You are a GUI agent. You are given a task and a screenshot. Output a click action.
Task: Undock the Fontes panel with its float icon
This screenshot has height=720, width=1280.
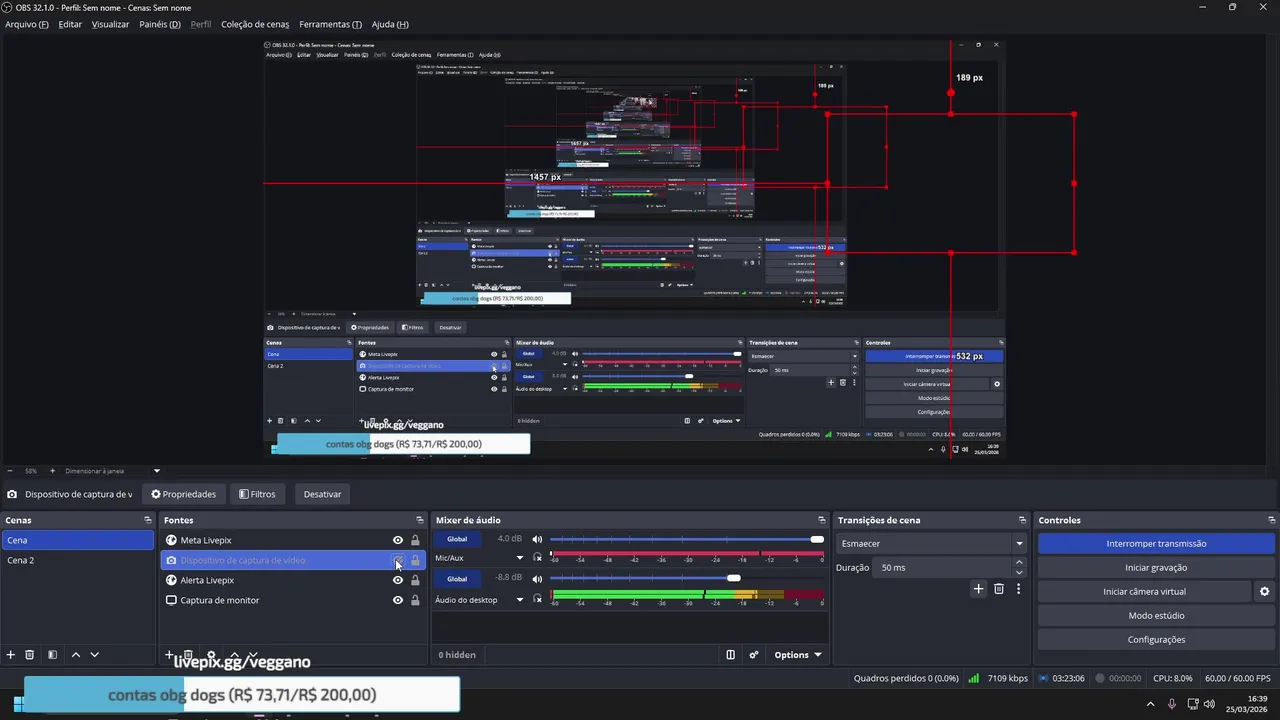pos(420,520)
